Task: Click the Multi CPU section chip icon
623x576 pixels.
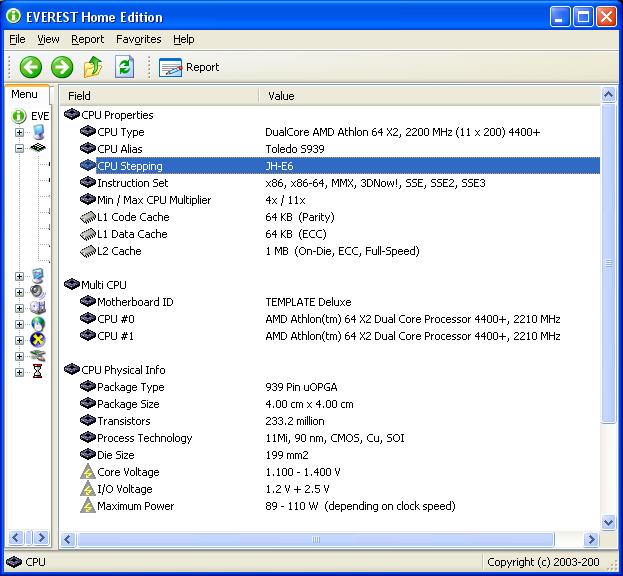Action: [72, 284]
